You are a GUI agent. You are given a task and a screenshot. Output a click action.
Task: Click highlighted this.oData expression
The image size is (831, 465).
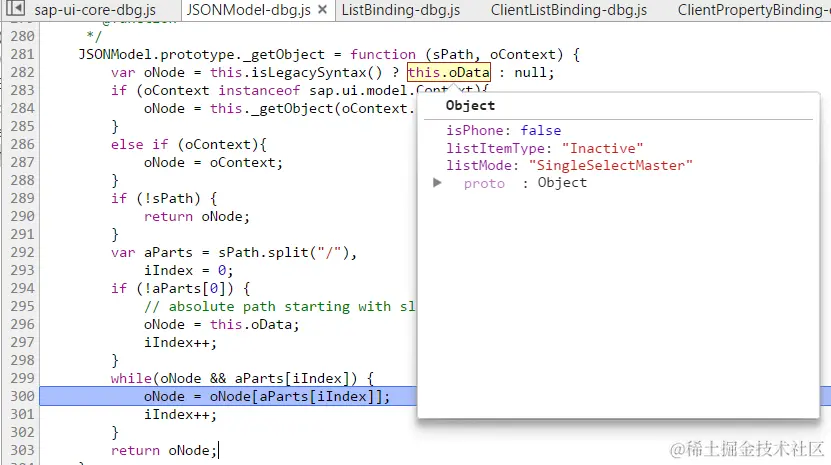449,73
